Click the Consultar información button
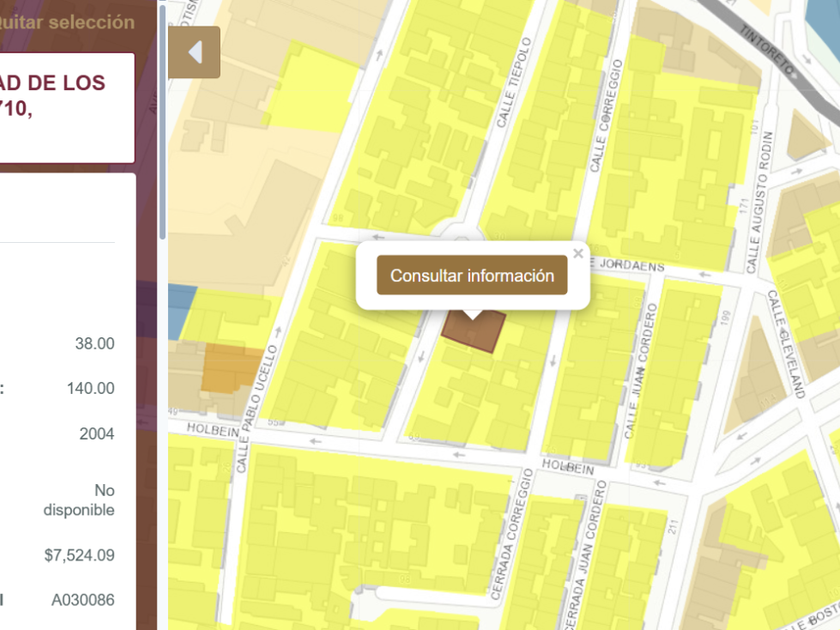 click(x=472, y=275)
